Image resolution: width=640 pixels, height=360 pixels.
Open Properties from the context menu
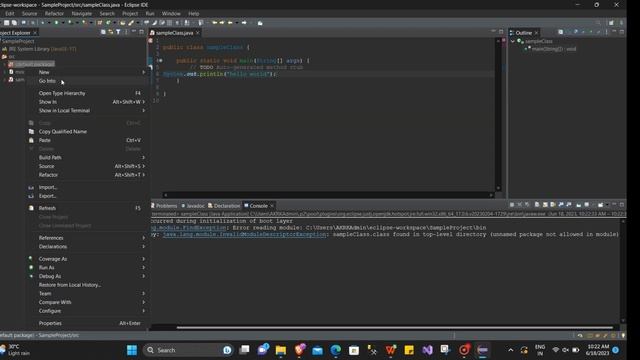(x=50, y=323)
